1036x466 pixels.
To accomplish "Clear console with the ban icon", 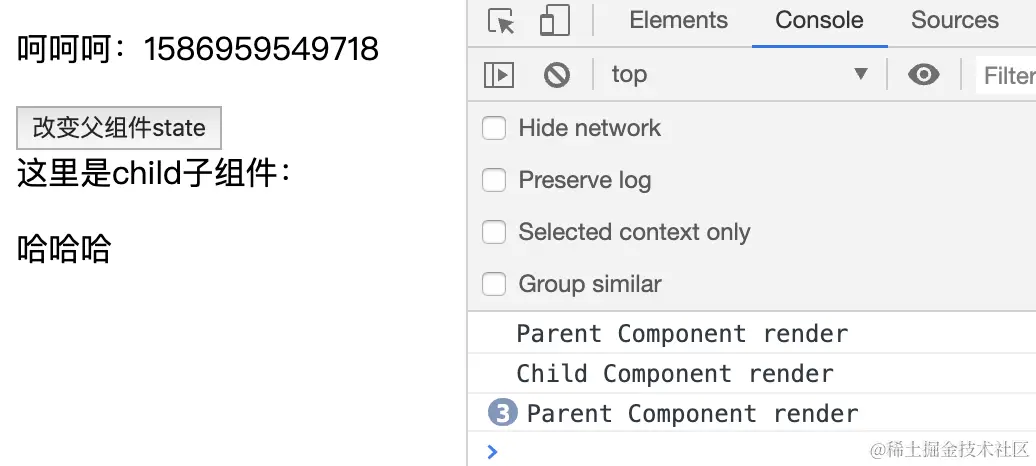I will click(x=557, y=75).
